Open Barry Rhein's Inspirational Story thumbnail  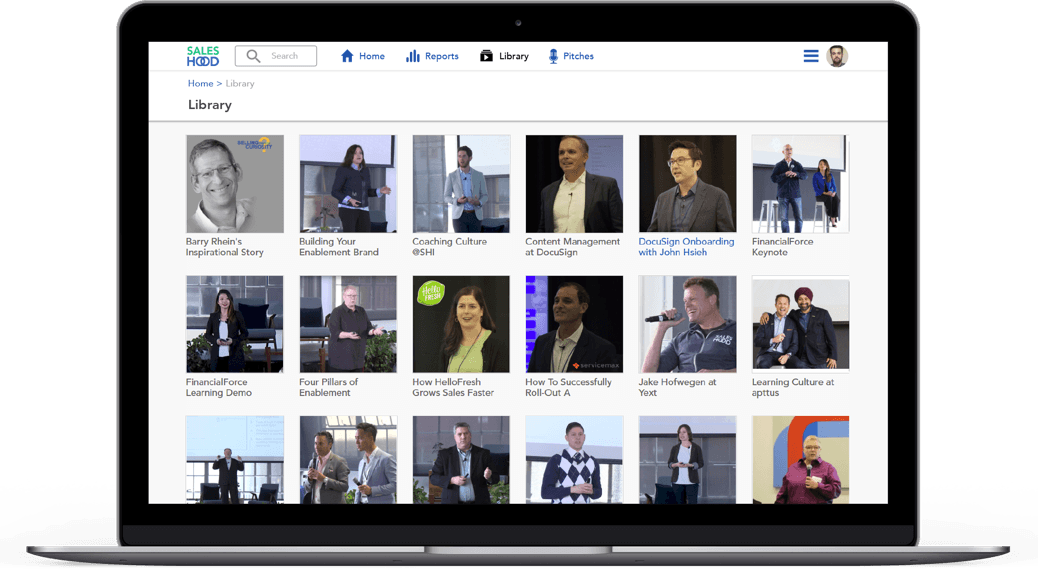235,184
